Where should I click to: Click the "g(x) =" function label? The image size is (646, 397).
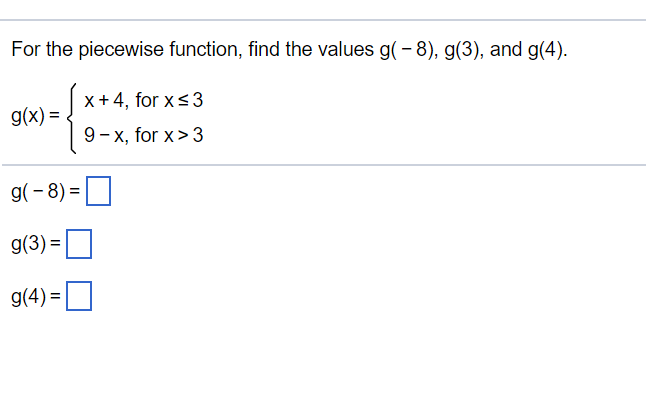pos(35,116)
